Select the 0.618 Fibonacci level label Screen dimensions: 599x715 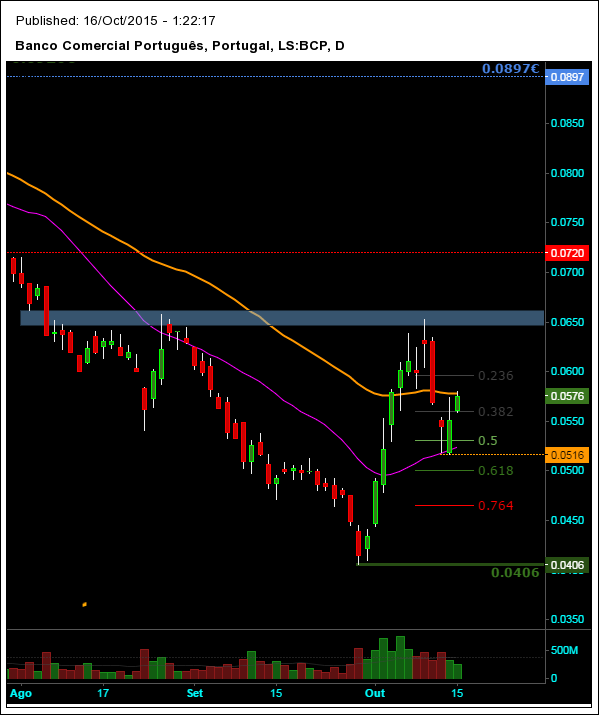496,471
